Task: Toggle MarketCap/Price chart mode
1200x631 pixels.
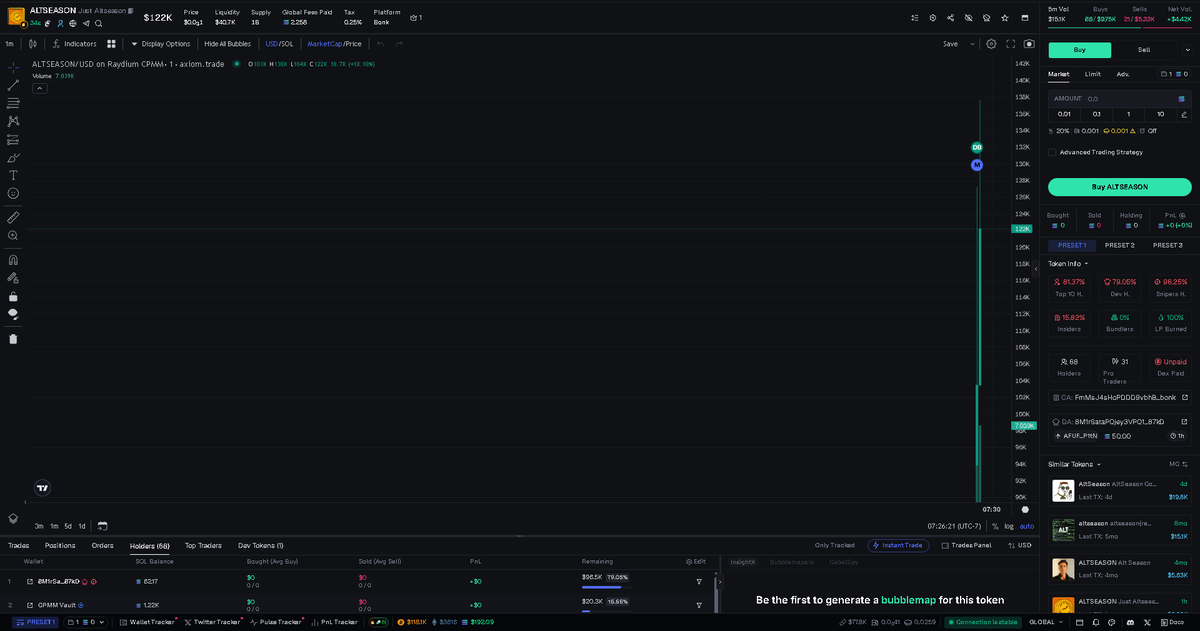Action: click(x=334, y=44)
